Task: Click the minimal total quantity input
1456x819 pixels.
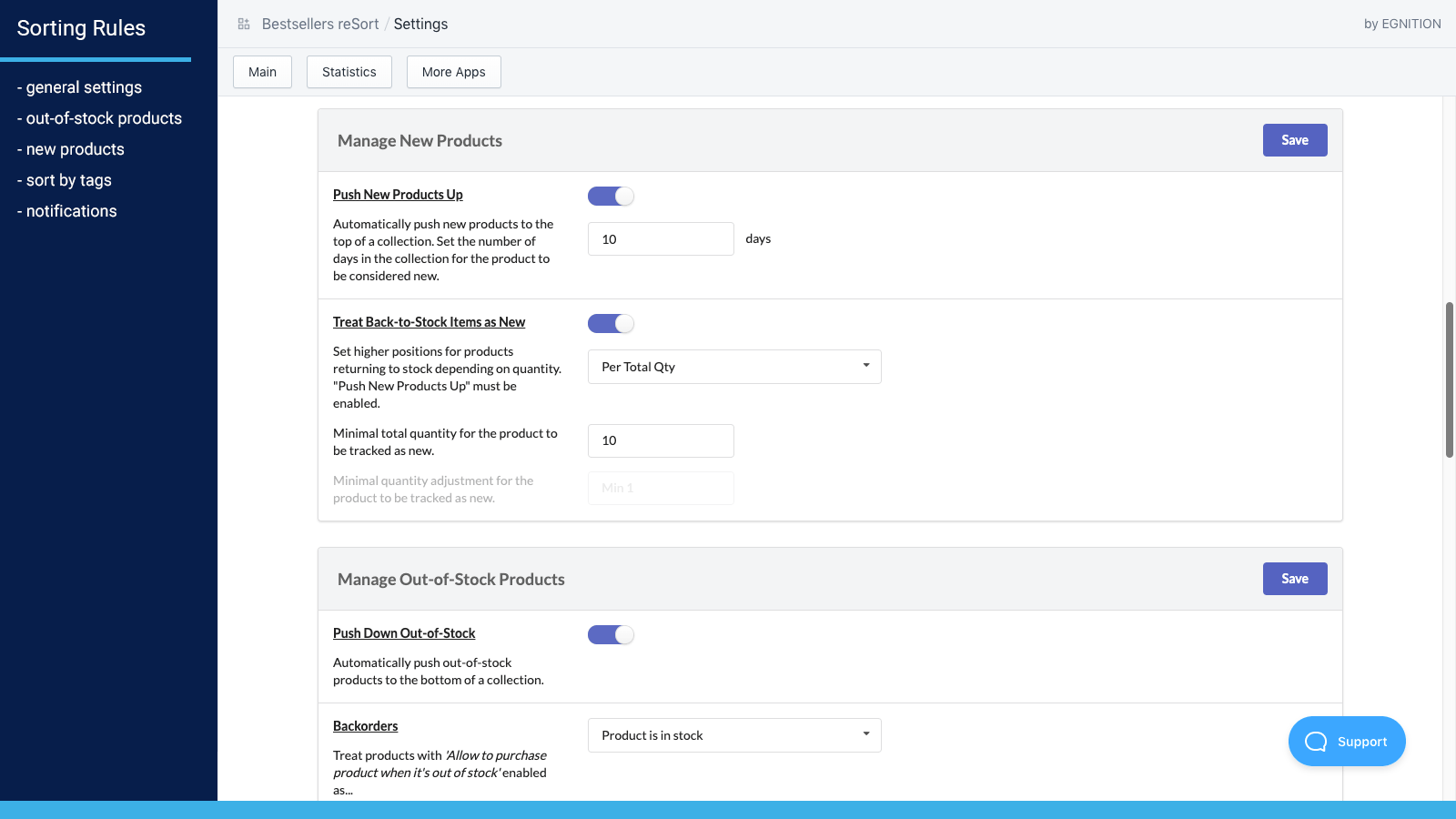Action: 661,440
